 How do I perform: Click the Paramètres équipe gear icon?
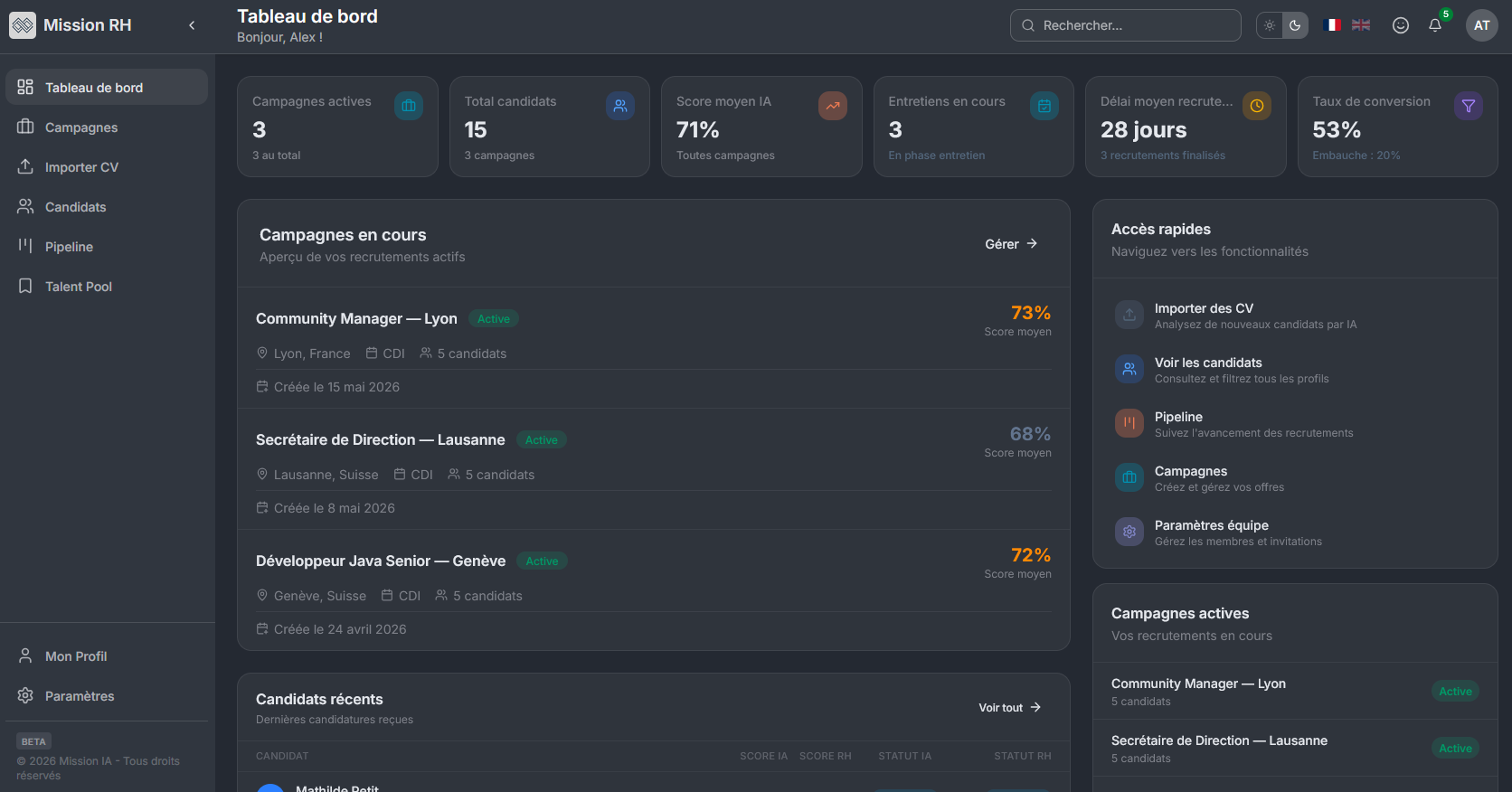point(1129,532)
